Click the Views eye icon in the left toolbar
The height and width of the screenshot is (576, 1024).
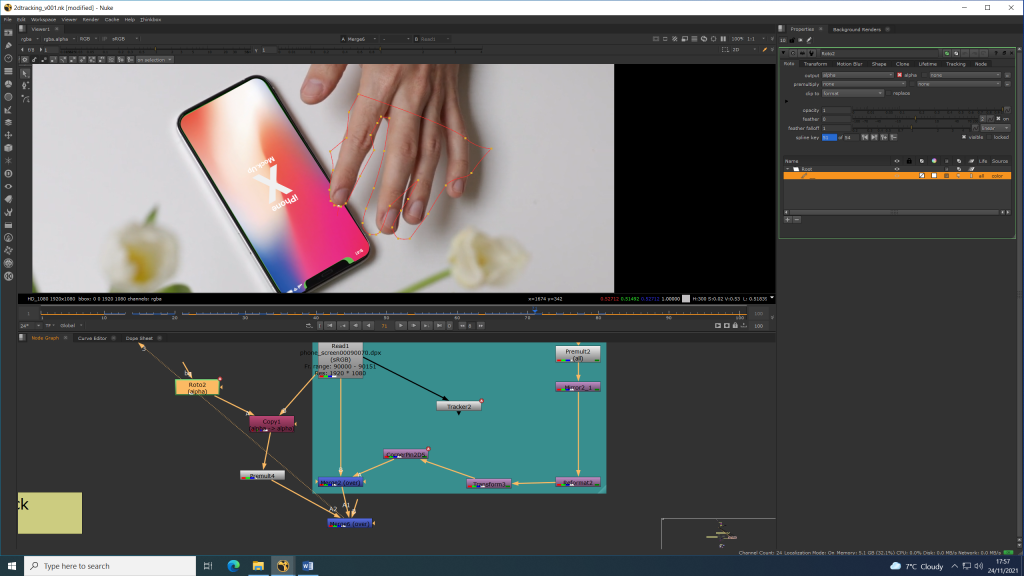point(8,186)
